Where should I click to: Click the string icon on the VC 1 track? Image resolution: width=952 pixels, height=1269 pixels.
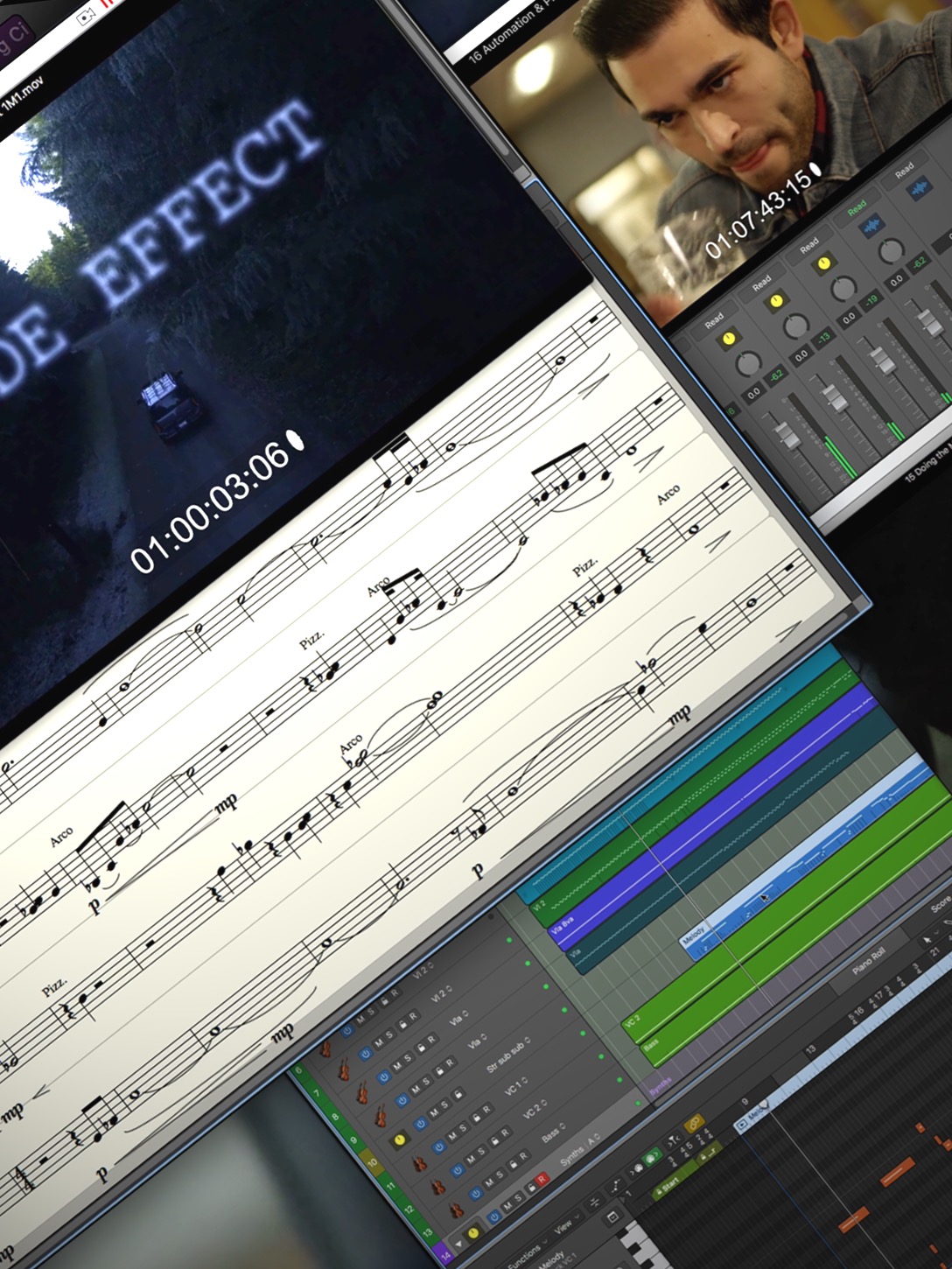coord(420,1164)
